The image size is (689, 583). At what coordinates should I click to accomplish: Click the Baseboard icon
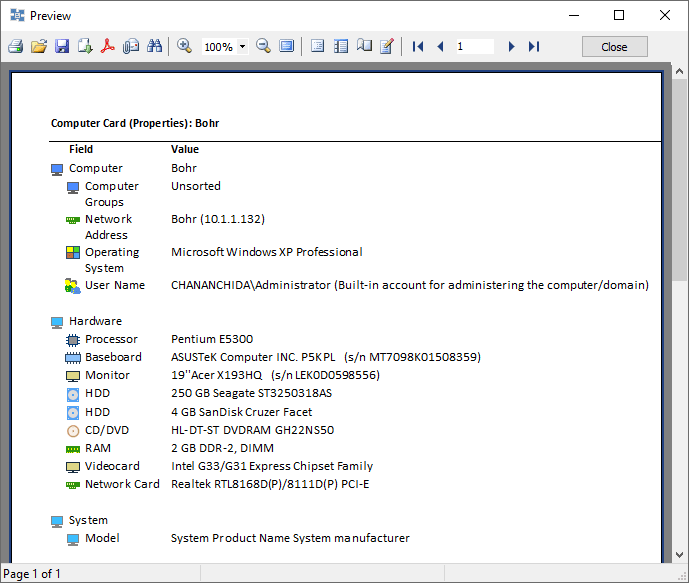tap(73, 358)
